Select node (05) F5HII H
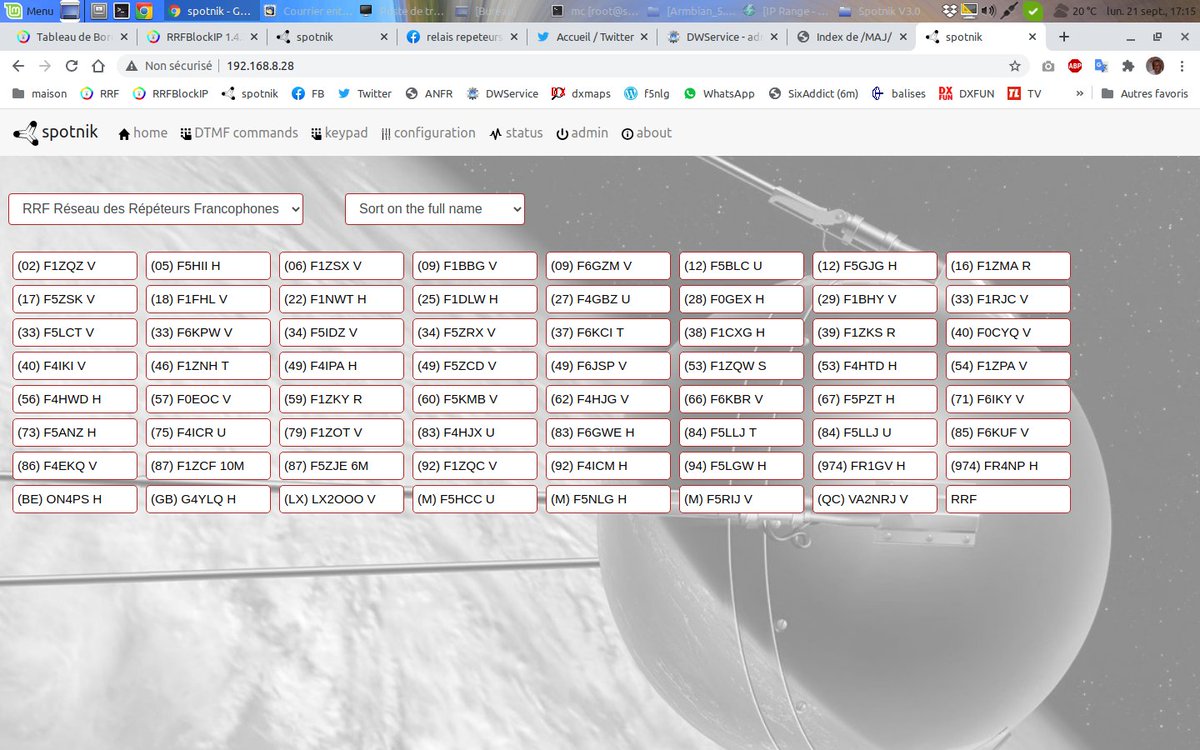The height and width of the screenshot is (750, 1200). [208, 266]
